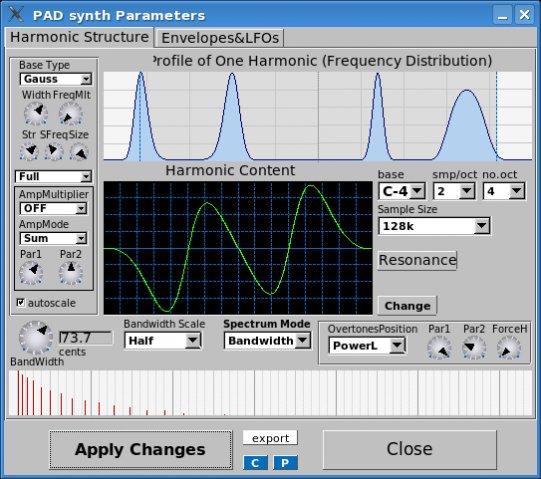541x479 pixels.
Task: Click the Width knob
Action: tap(36, 113)
